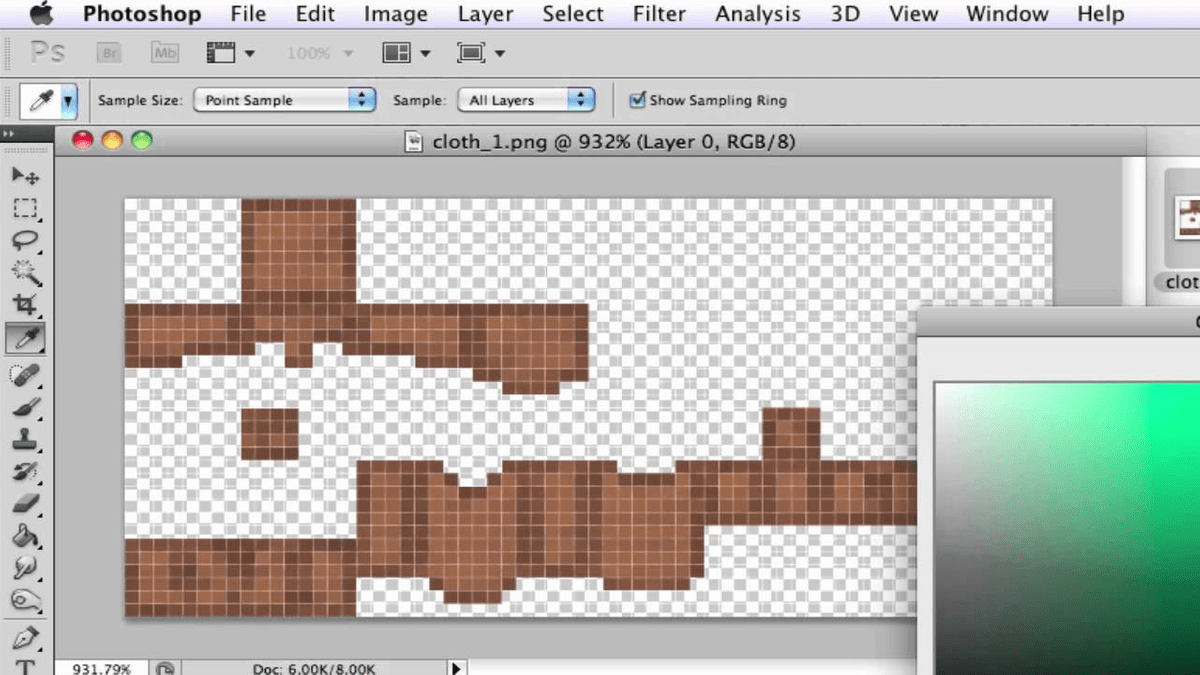Toggle the Eyedropper tool off
Screen dimensions: 1200x675
click(x=25, y=338)
